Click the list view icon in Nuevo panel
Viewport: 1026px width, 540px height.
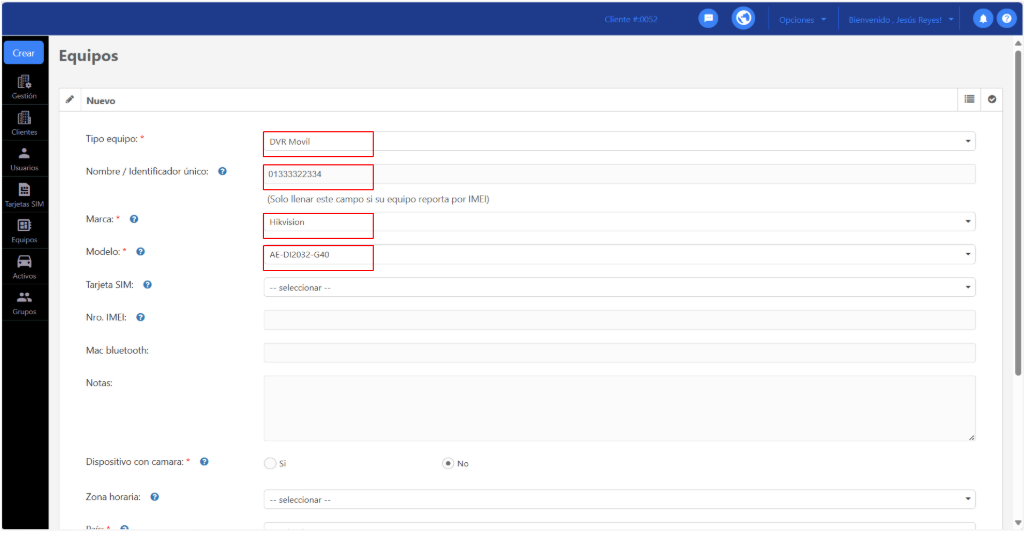(x=969, y=99)
